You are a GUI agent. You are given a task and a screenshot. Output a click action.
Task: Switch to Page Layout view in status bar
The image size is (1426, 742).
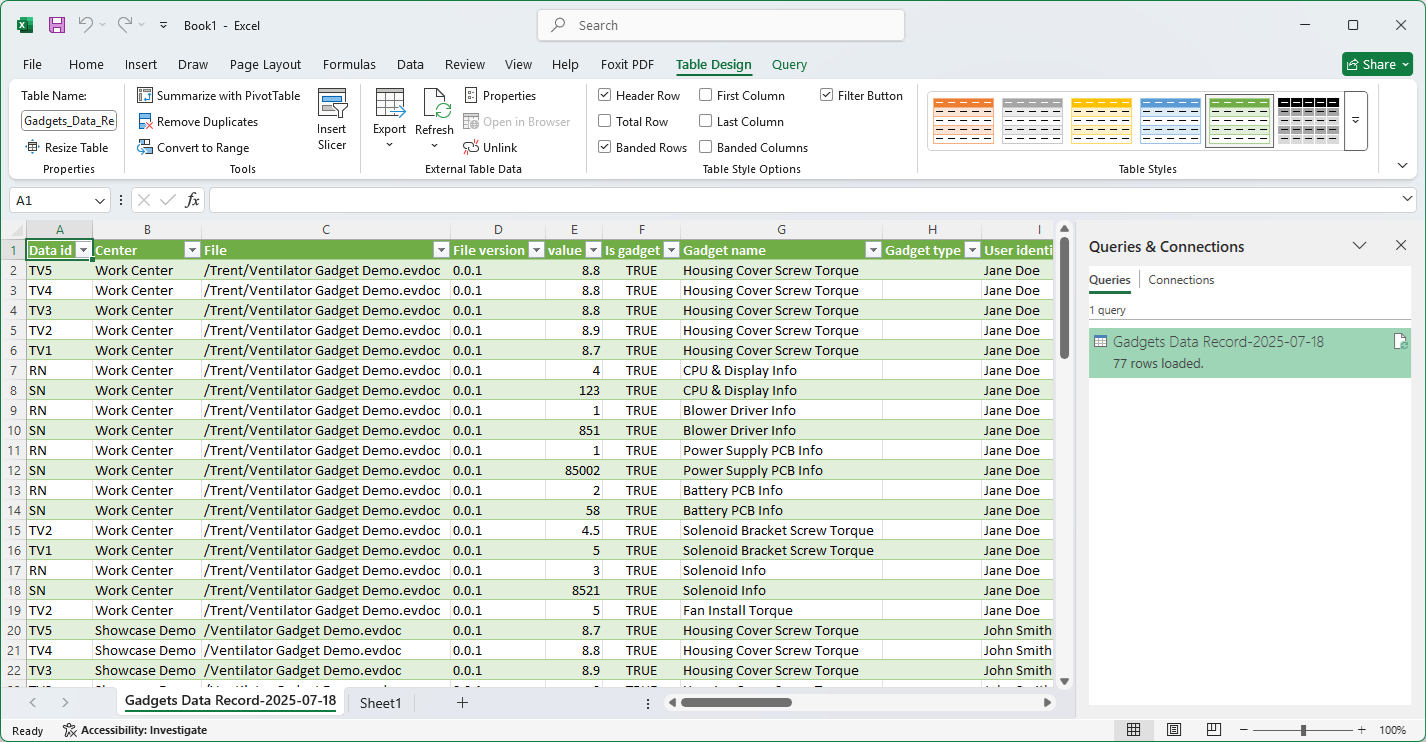(x=1174, y=730)
